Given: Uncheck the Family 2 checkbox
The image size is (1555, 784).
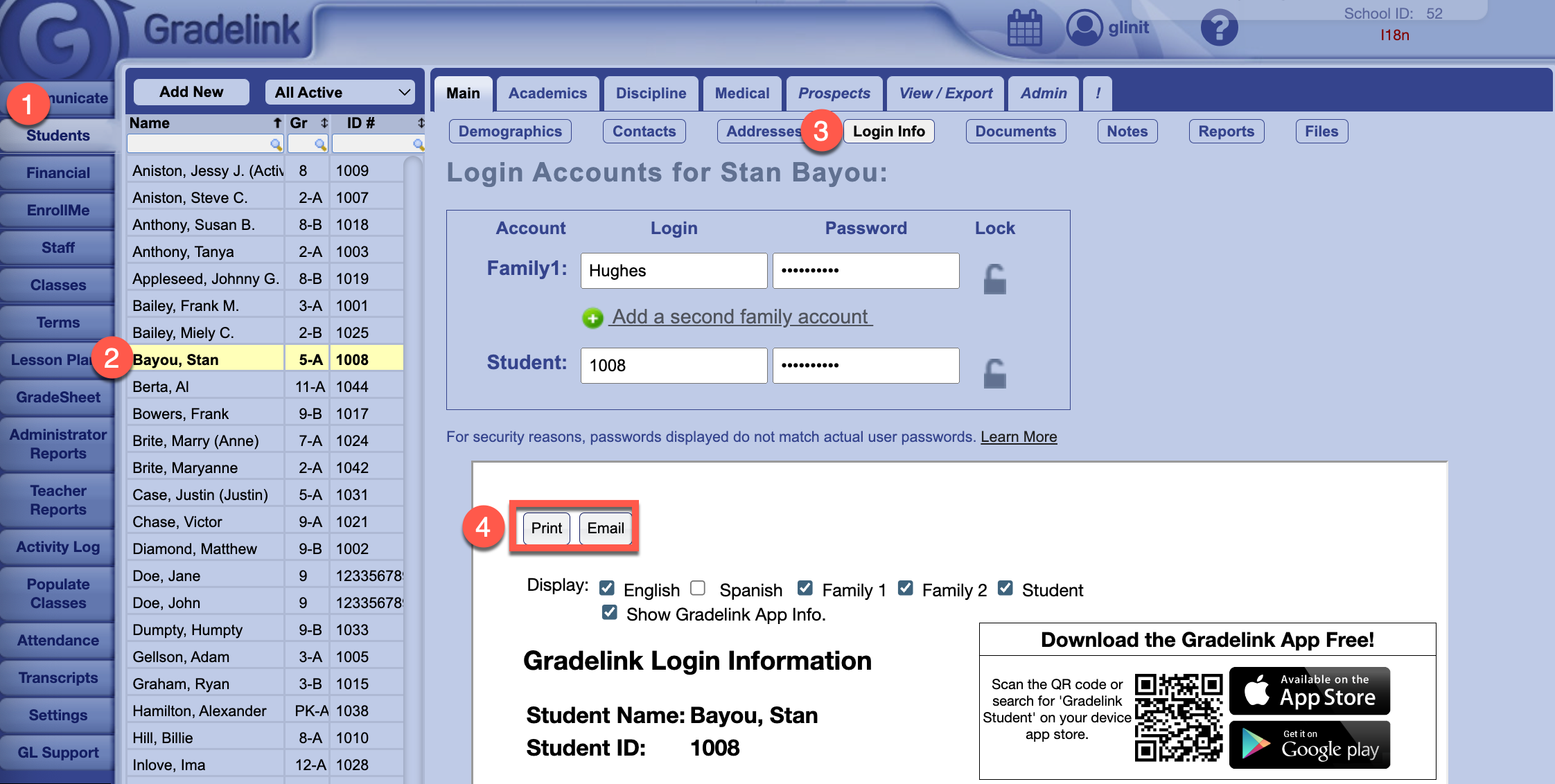Looking at the screenshot, I should click(x=906, y=587).
